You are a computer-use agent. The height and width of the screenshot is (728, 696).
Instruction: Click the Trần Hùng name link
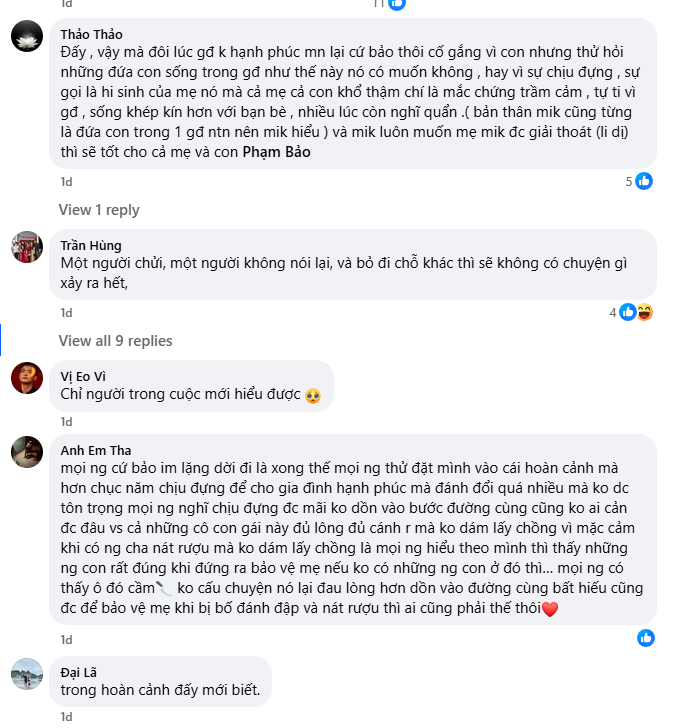coord(90,245)
